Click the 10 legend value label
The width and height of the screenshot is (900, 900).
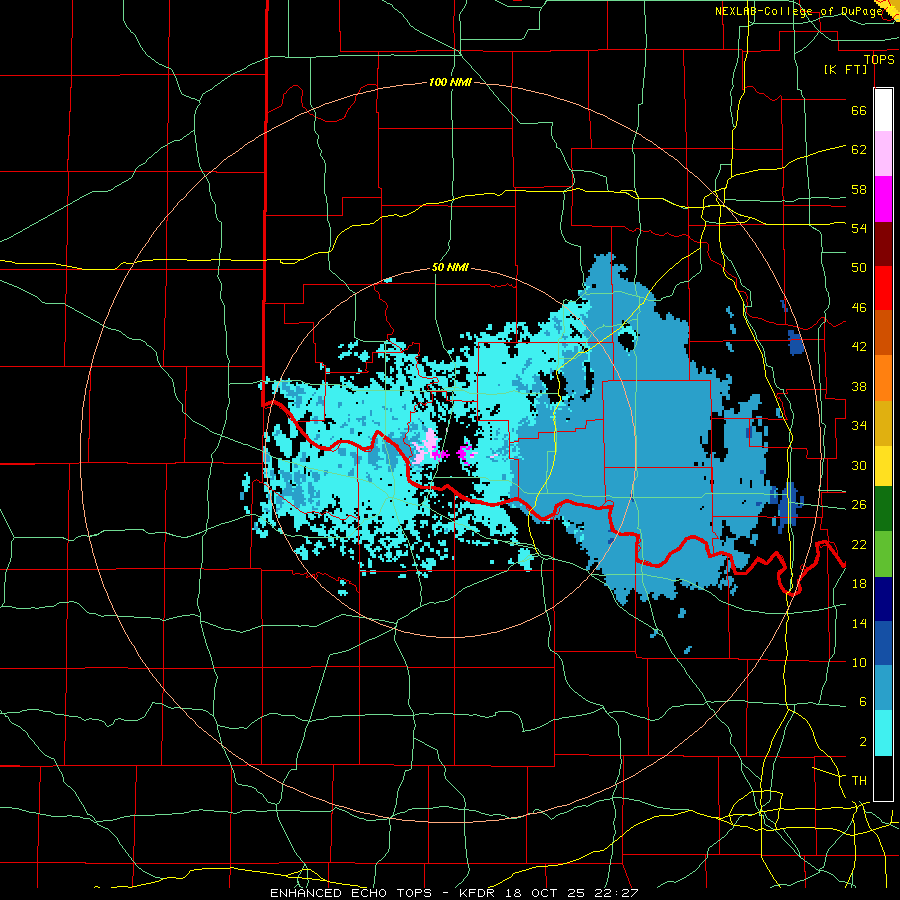tap(859, 662)
